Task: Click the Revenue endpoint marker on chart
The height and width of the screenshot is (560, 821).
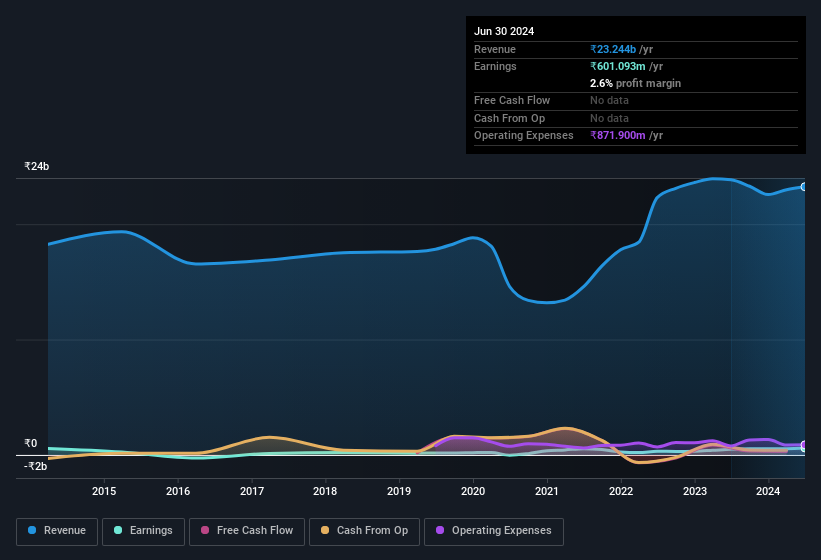Action: point(804,187)
